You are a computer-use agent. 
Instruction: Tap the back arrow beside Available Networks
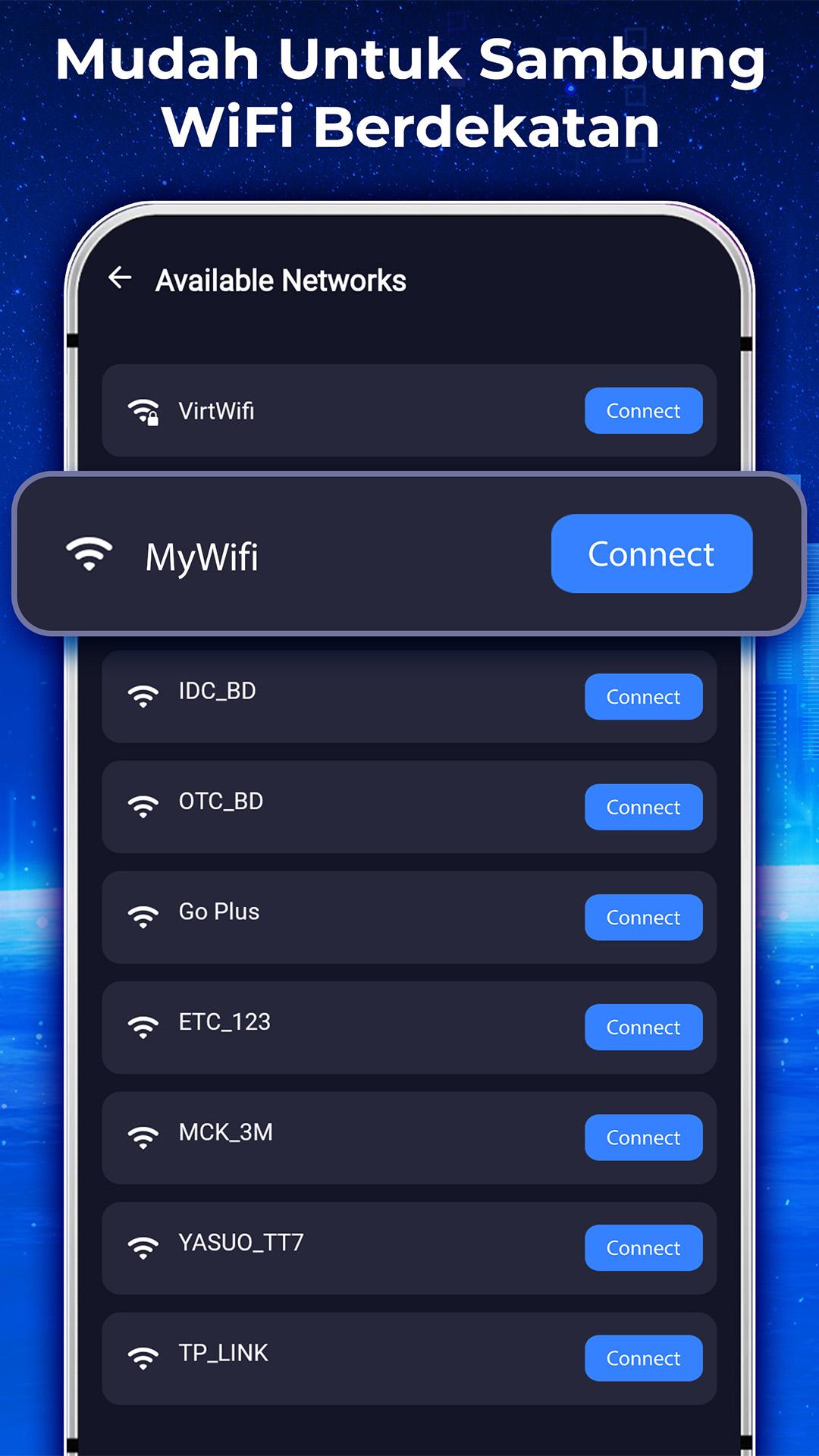[120, 278]
